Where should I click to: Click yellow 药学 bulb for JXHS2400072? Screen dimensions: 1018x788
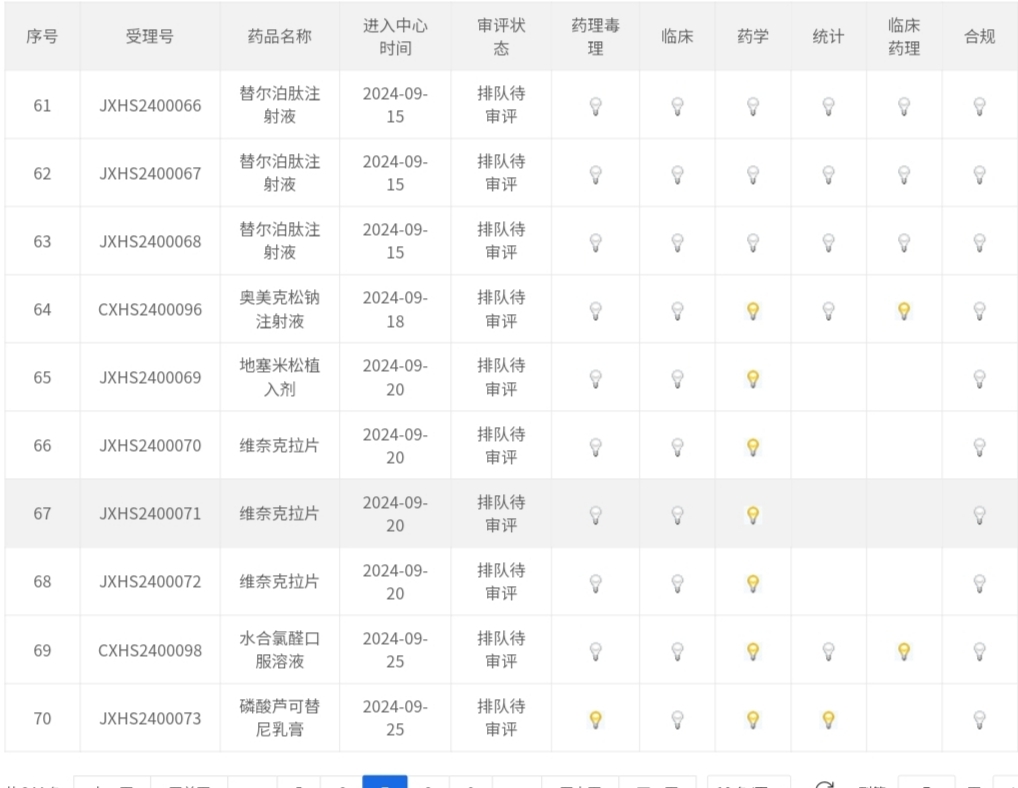click(x=753, y=583)
